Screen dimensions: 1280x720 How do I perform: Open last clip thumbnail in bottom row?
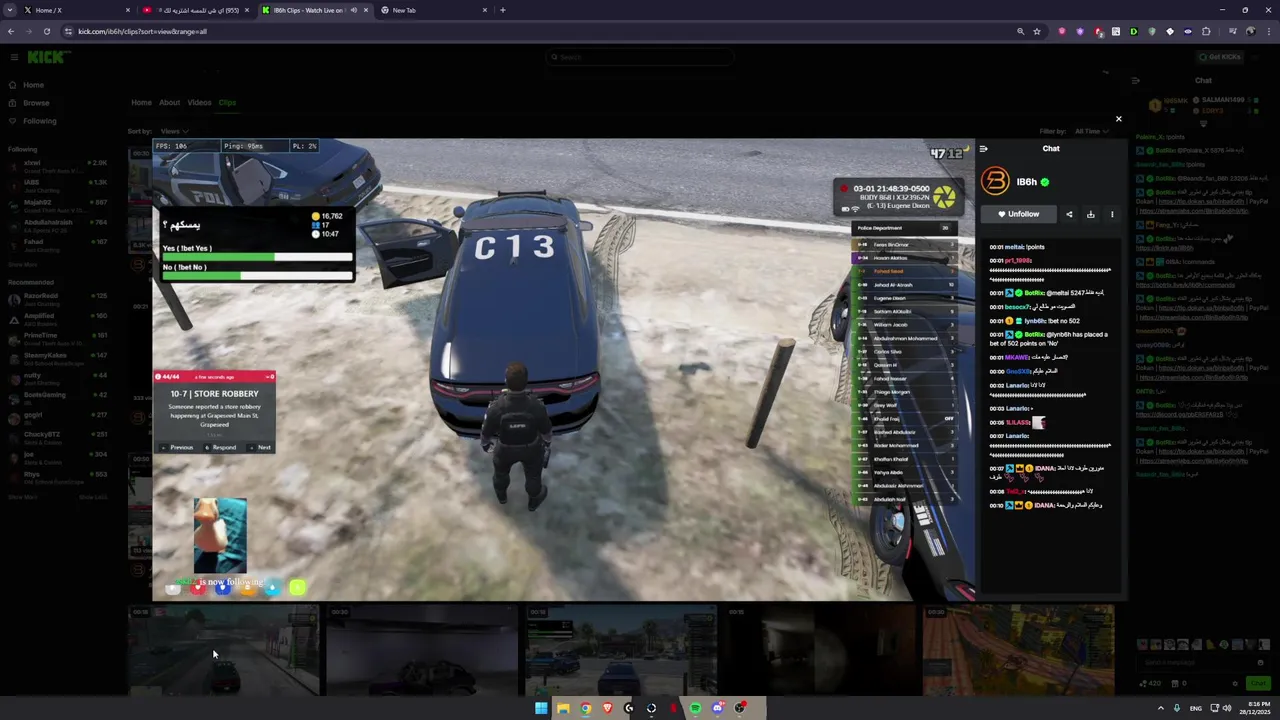coord(1018,650)
